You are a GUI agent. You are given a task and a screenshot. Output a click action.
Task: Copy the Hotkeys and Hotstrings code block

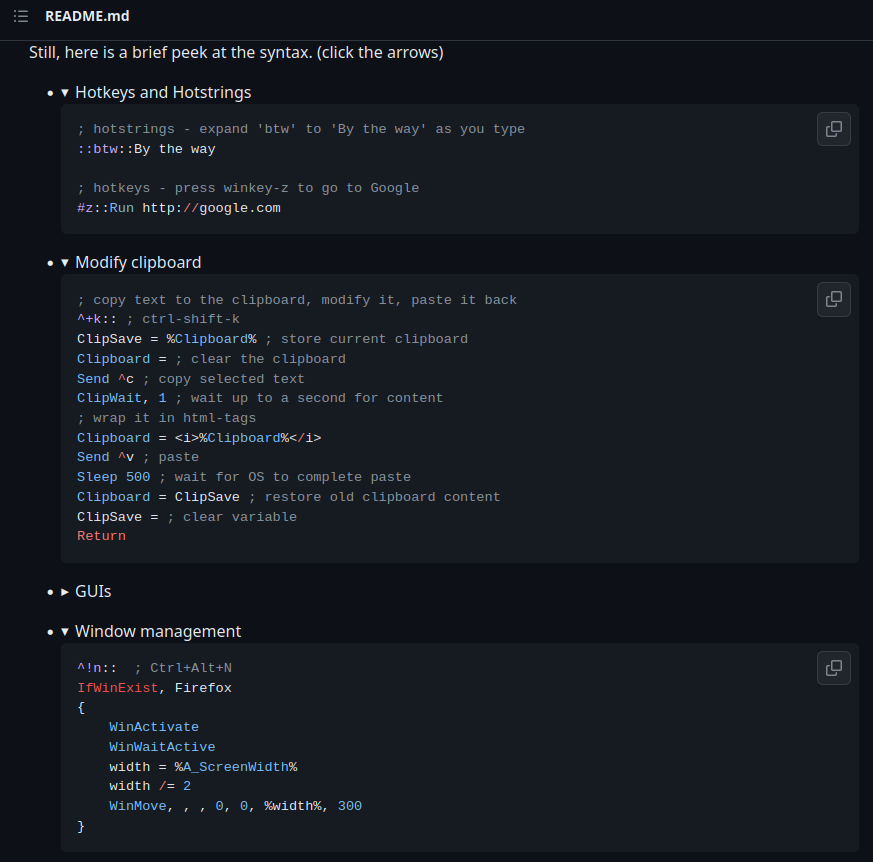[x=833, y=129]
